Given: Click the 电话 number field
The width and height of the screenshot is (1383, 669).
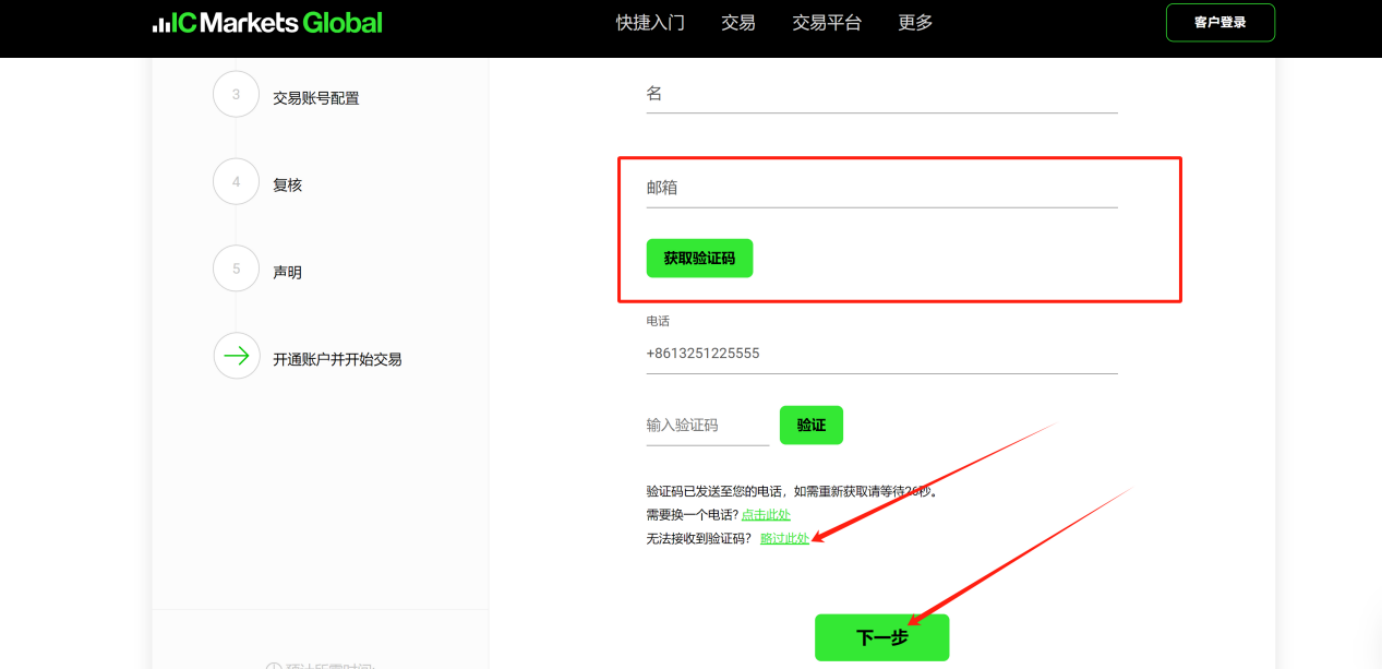Looking at the screenshot, I should pos(881,353).
